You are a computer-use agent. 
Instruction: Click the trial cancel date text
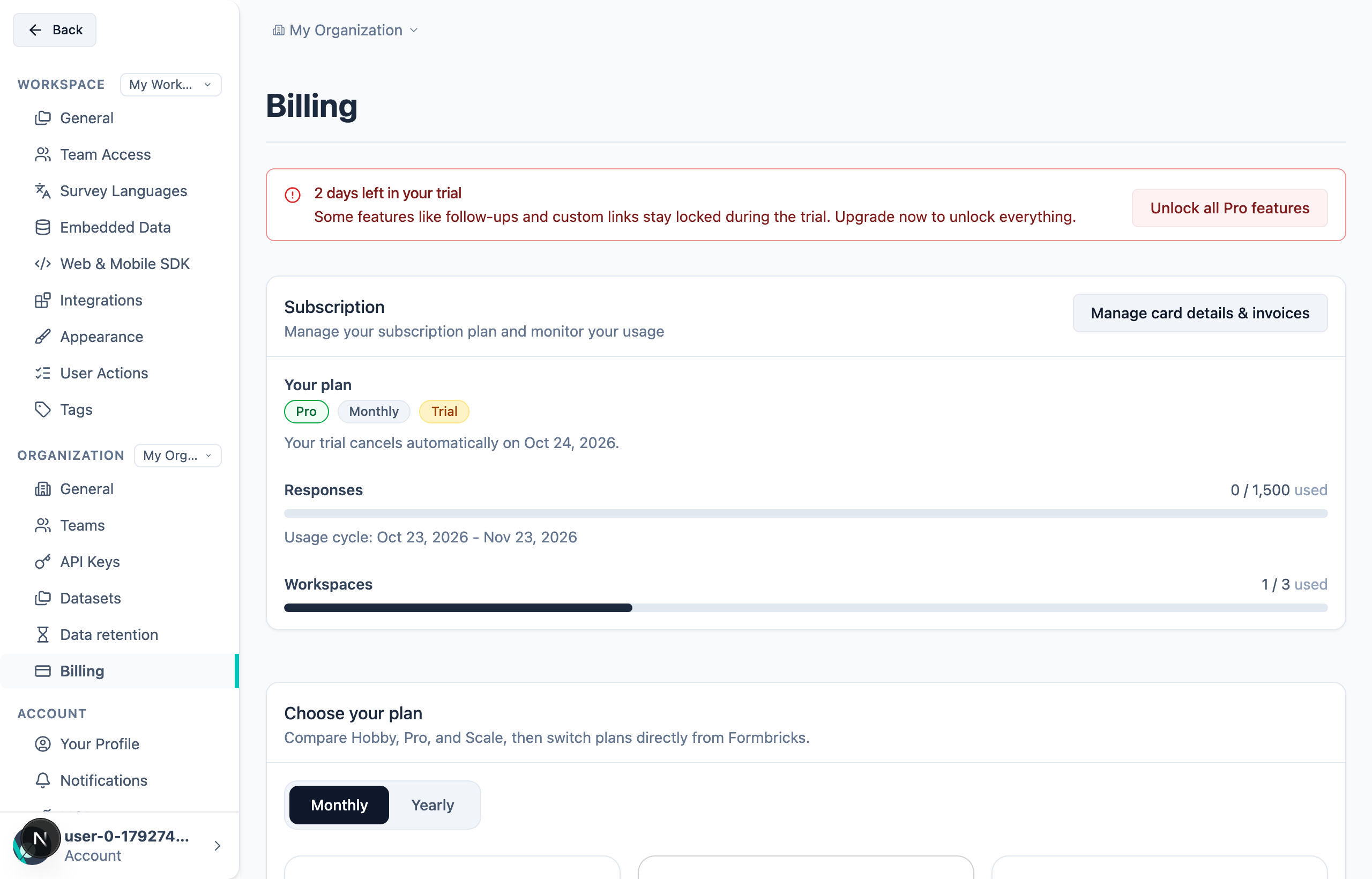tap(451, 443)
